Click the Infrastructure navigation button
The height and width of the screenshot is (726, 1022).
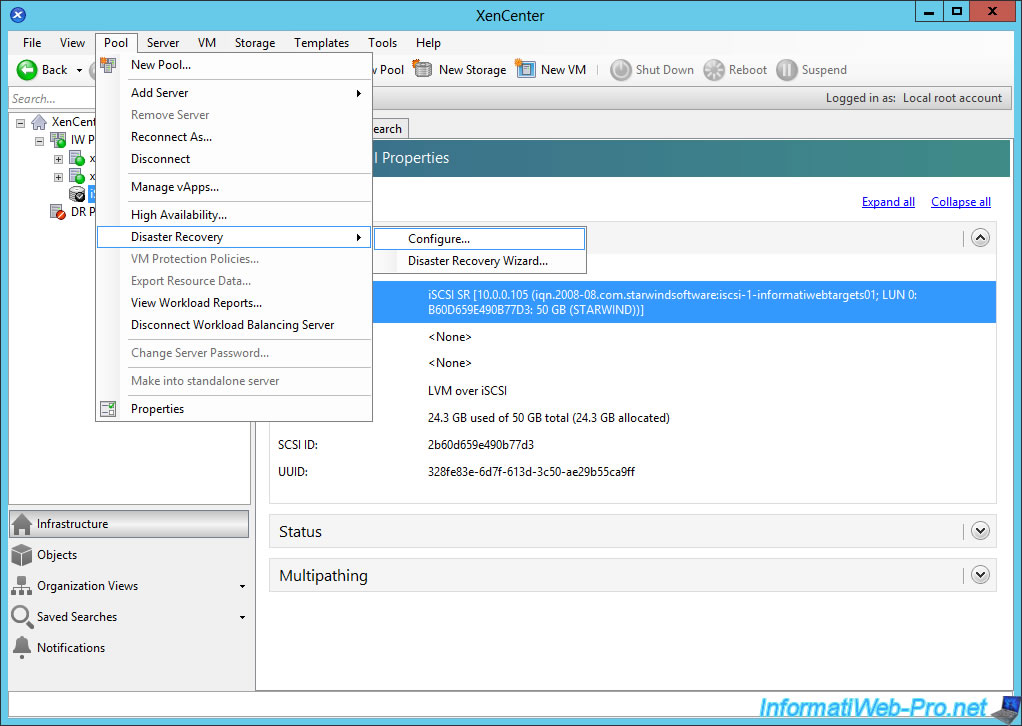tap(129, 524)
